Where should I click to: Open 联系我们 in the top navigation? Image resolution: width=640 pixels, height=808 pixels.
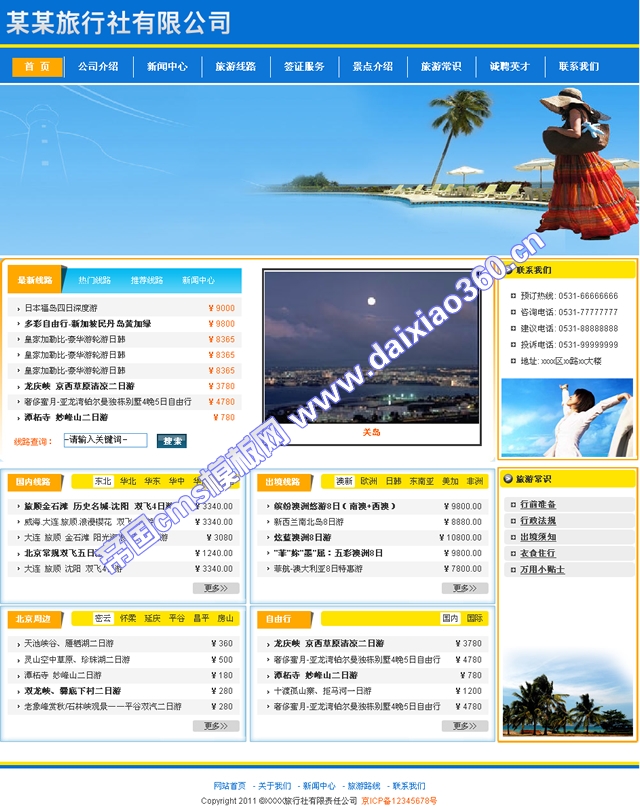[579, 66]
